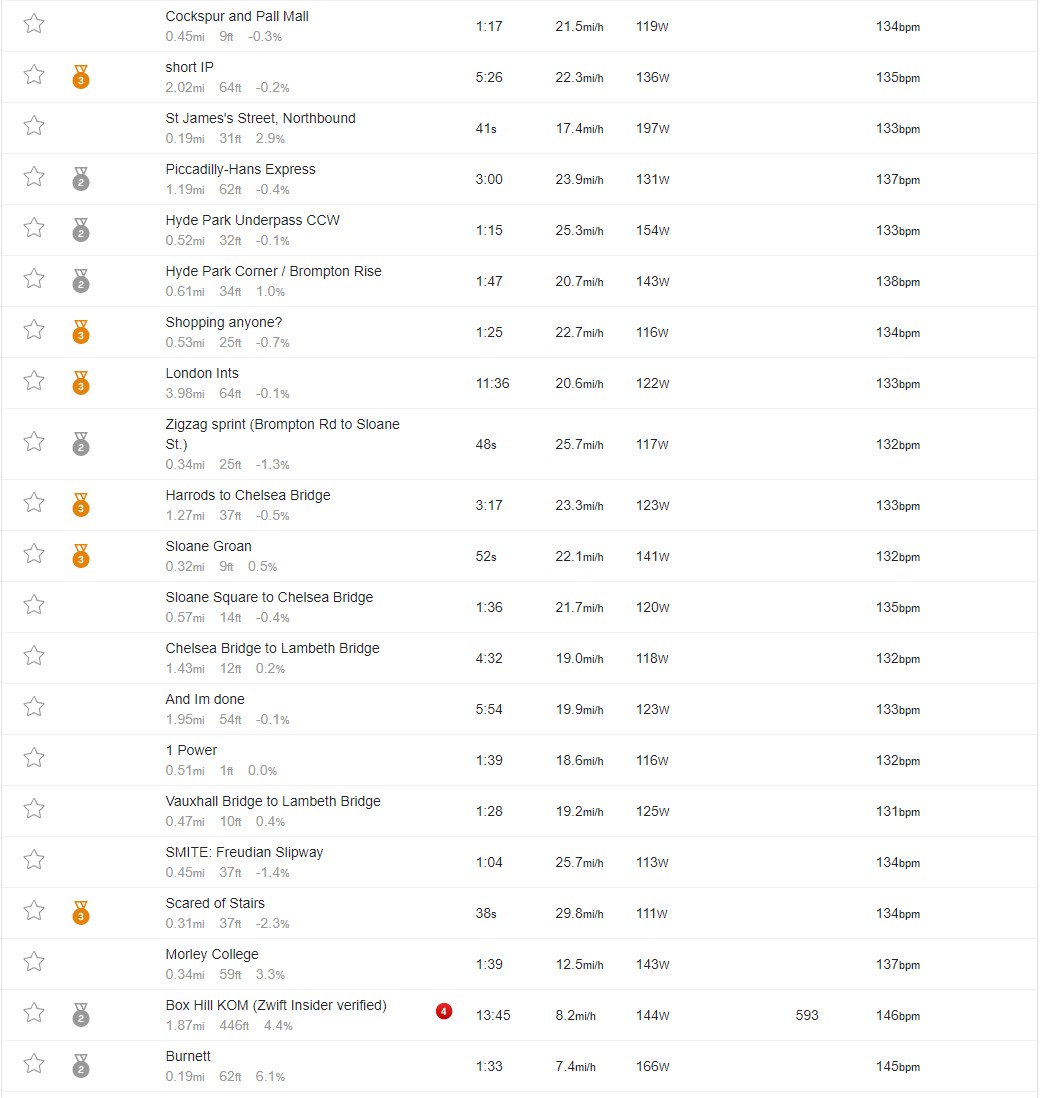Click silver medal beside Zigzag sprint segment

tap(81, 443)
